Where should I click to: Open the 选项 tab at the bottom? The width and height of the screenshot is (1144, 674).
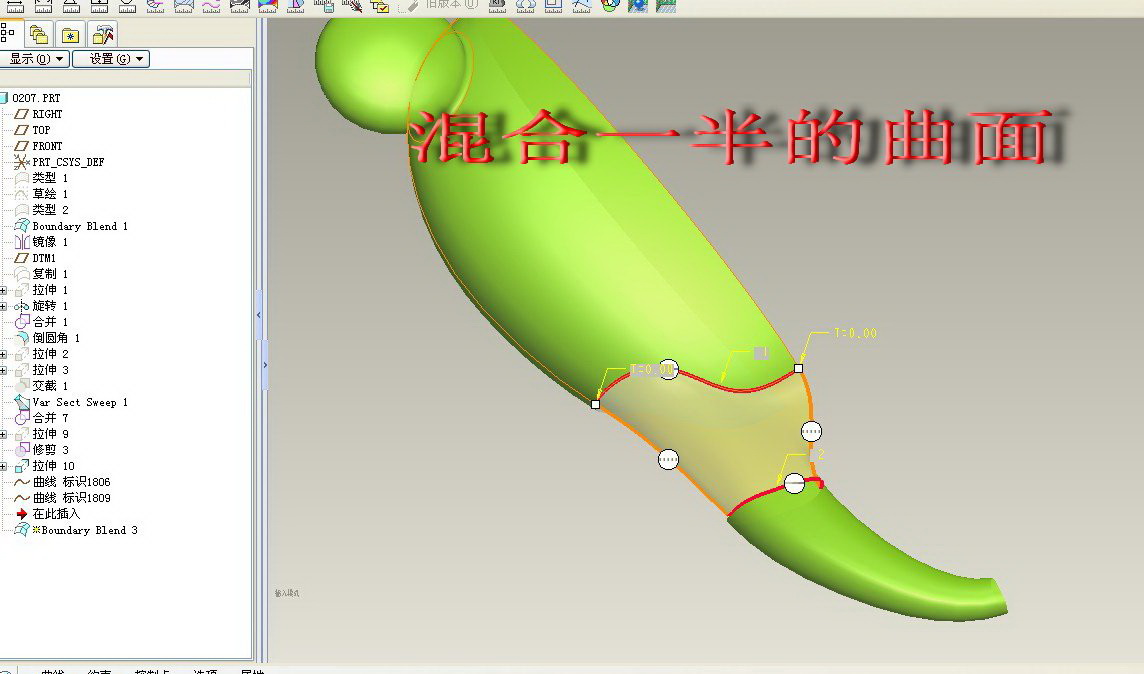(205, 670)
